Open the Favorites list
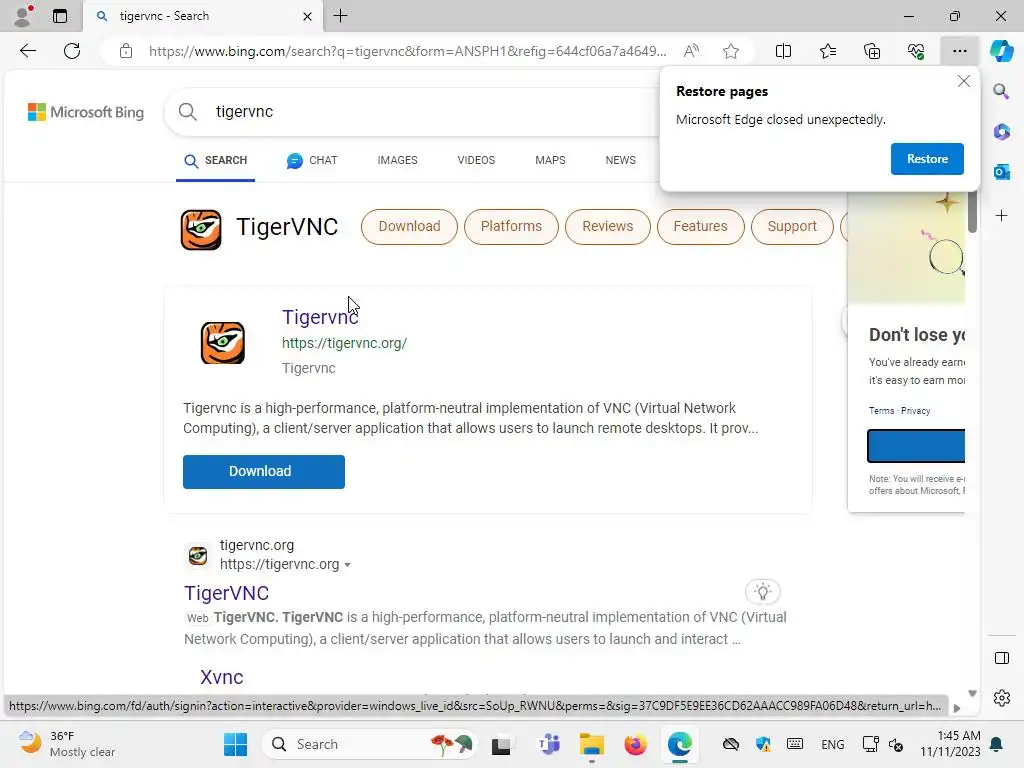This screenshot has height=768, width=1024. tap(827, 51)
